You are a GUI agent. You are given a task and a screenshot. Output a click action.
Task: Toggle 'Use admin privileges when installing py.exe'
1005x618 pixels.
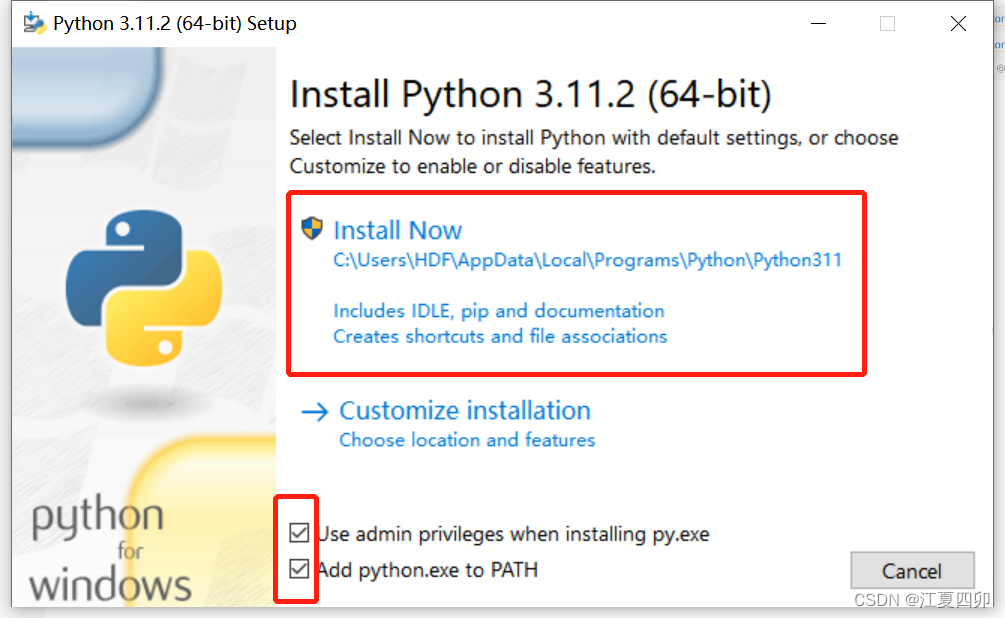(x=297, y=533)
